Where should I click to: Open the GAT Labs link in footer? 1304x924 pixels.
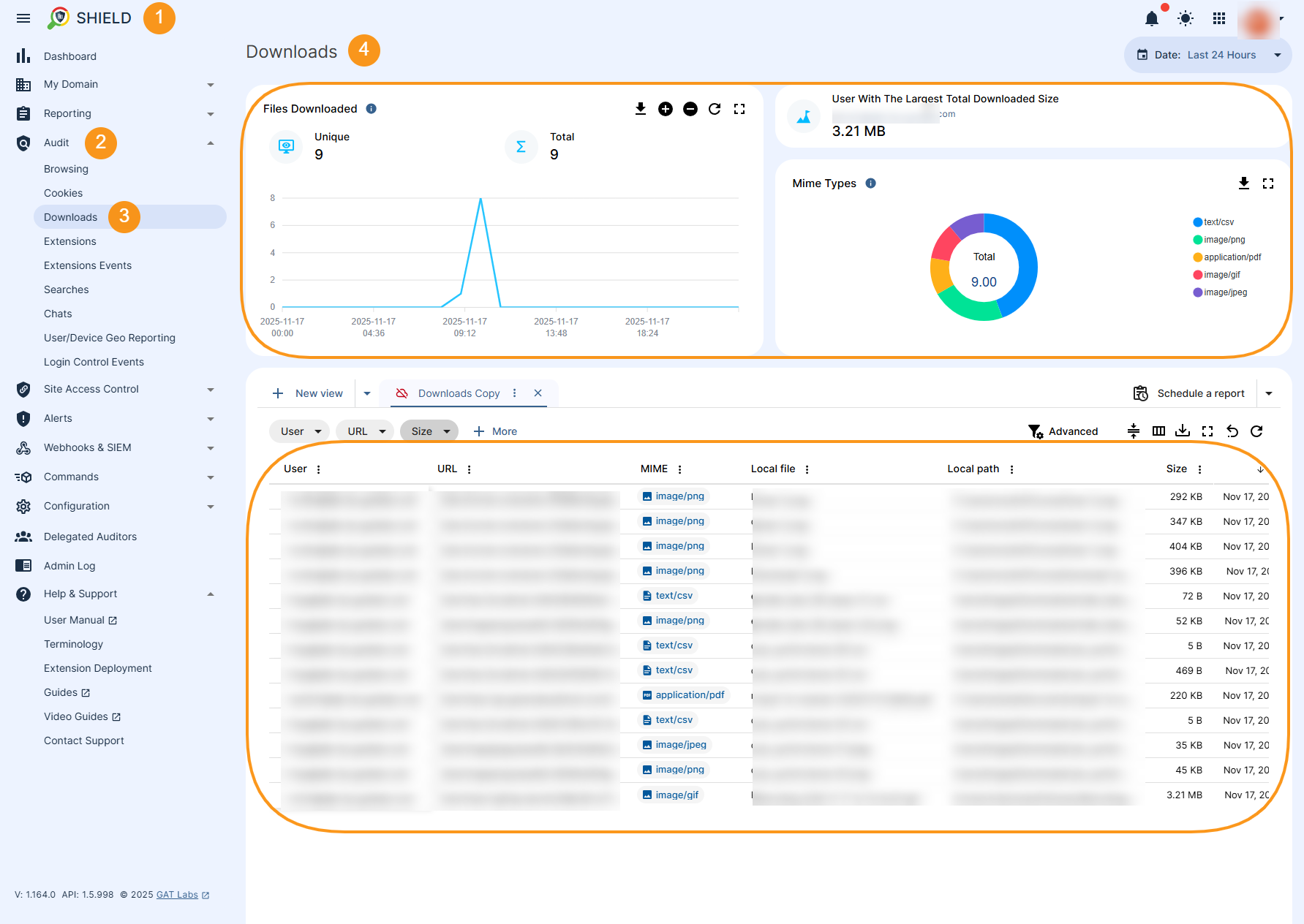[176, 894]
